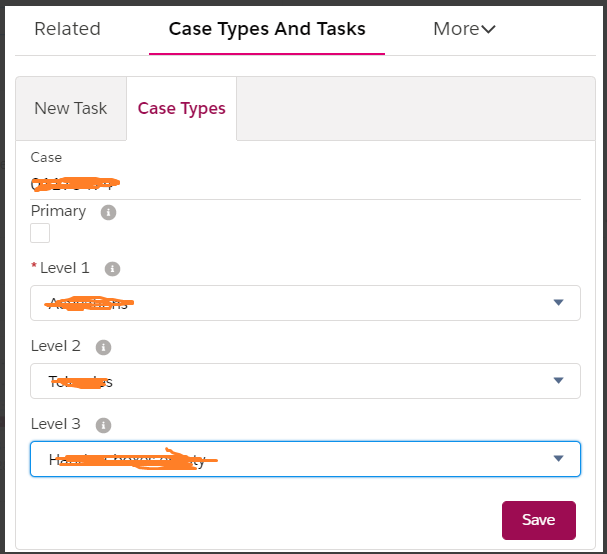Show help info for Level 2
This screenshot has height=554, width=607.
click(103, 347)
